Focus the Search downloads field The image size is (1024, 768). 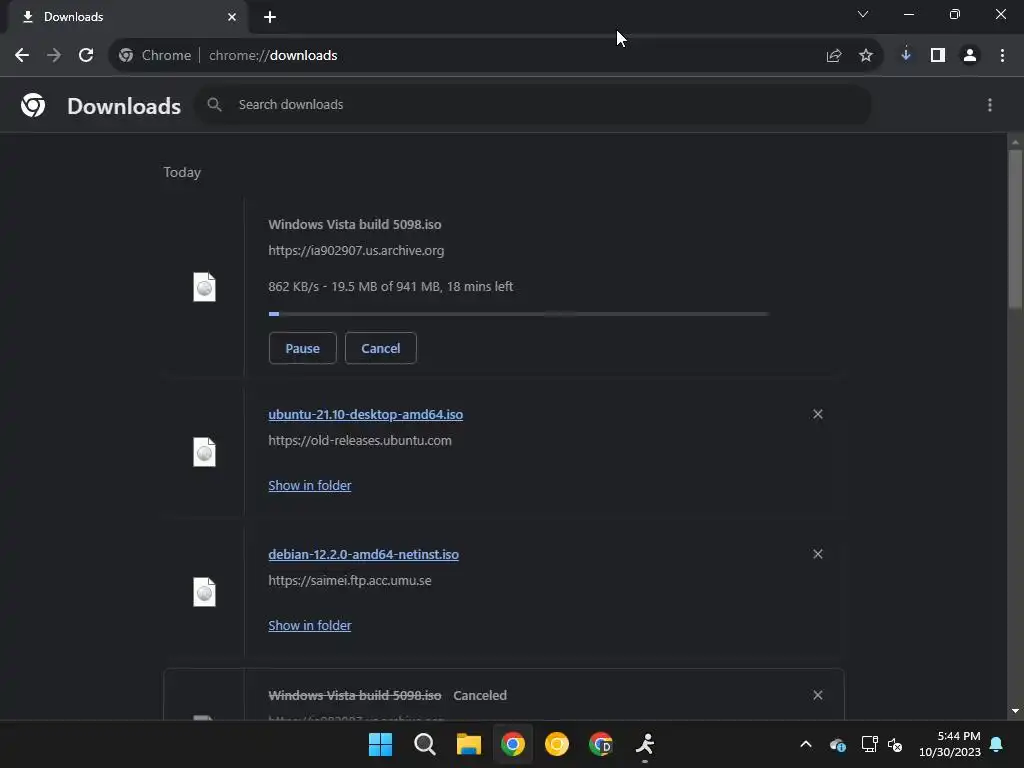tap(533, 104)
